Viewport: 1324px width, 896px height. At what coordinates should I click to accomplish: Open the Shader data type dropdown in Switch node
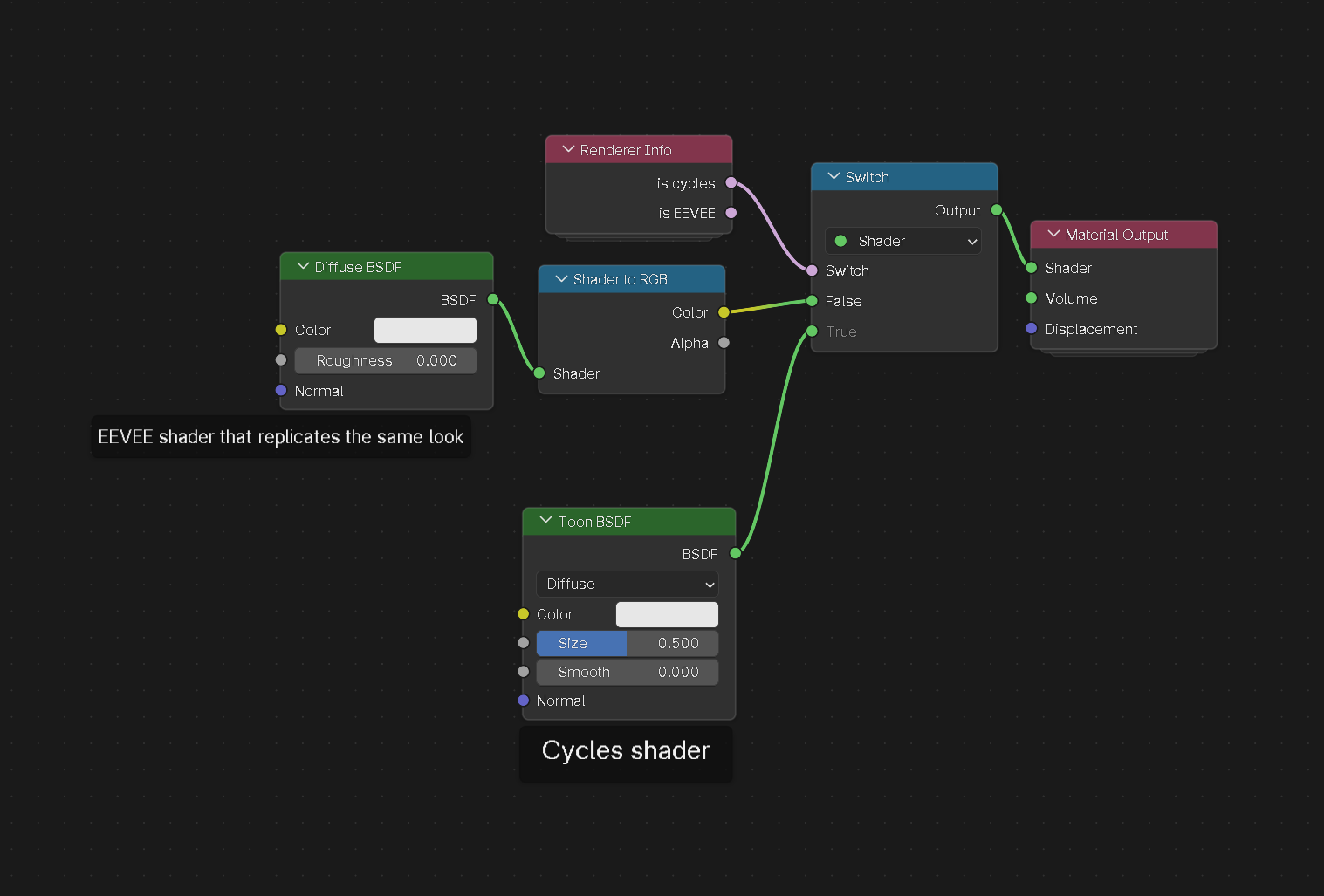point(903,241)
